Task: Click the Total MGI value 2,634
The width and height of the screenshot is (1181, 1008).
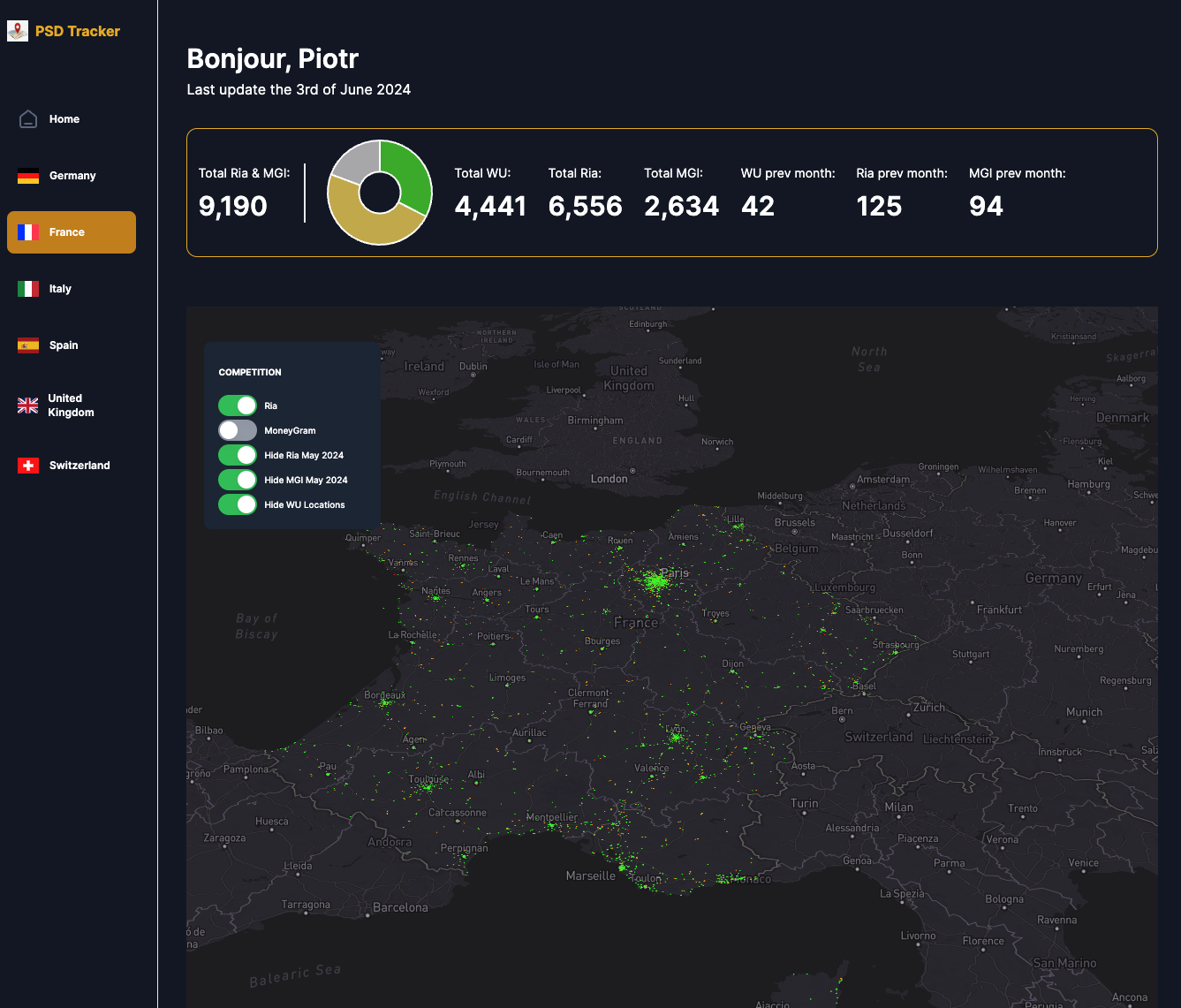Action: click(x=681, y=206)
